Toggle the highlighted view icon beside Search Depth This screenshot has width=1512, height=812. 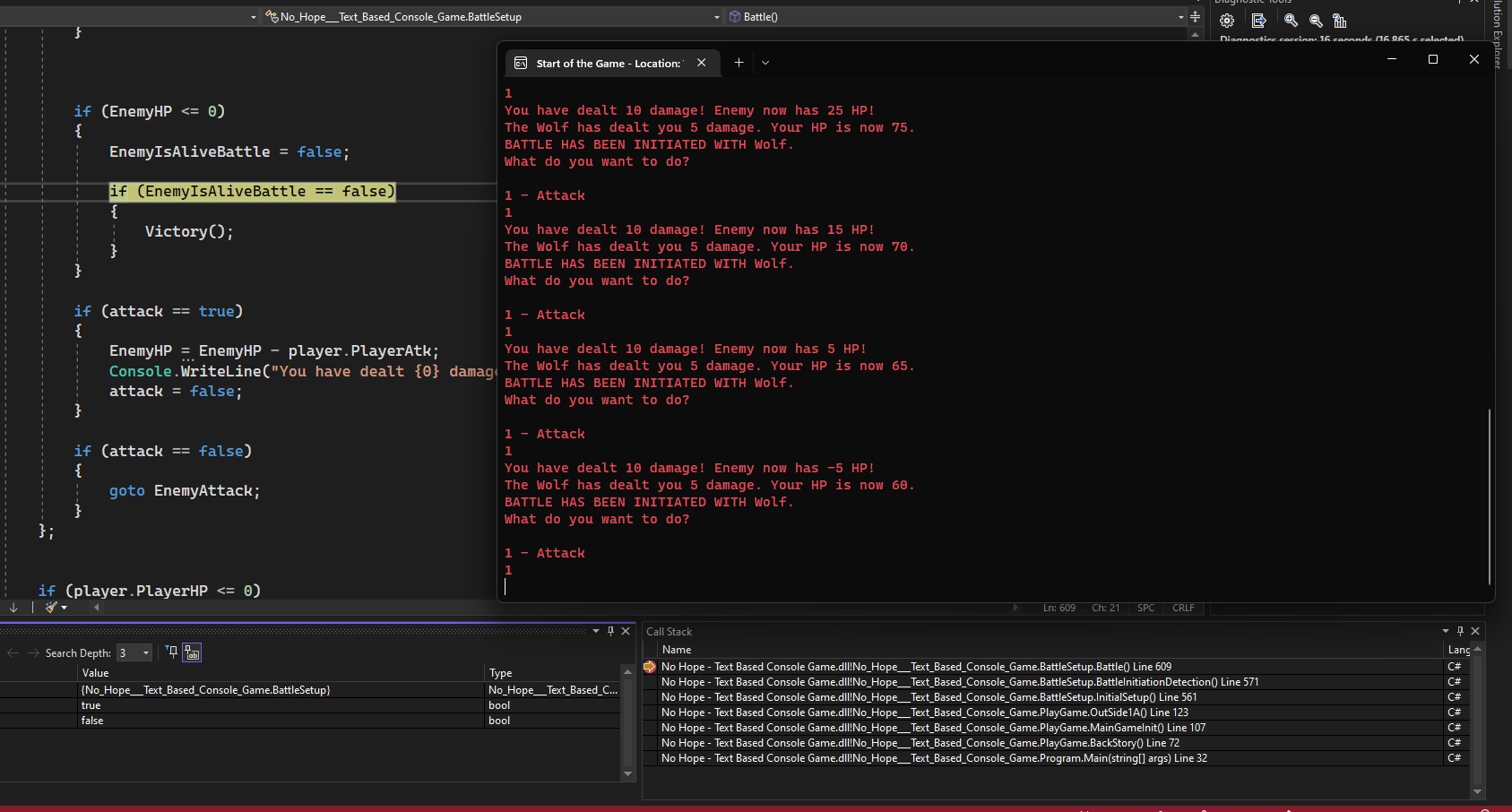click(x=192, y=652)
